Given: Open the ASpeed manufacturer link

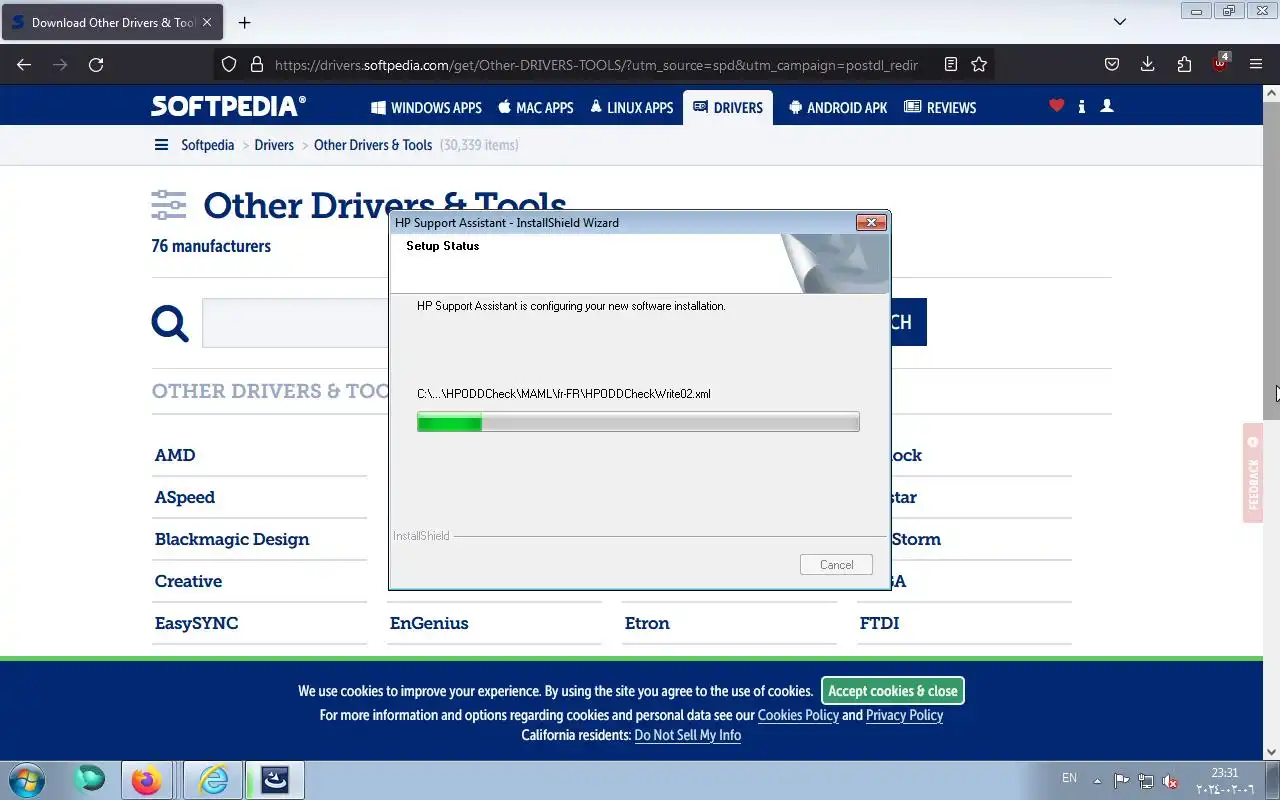Looking at the screenshot, I should click(x=185, y=497).
